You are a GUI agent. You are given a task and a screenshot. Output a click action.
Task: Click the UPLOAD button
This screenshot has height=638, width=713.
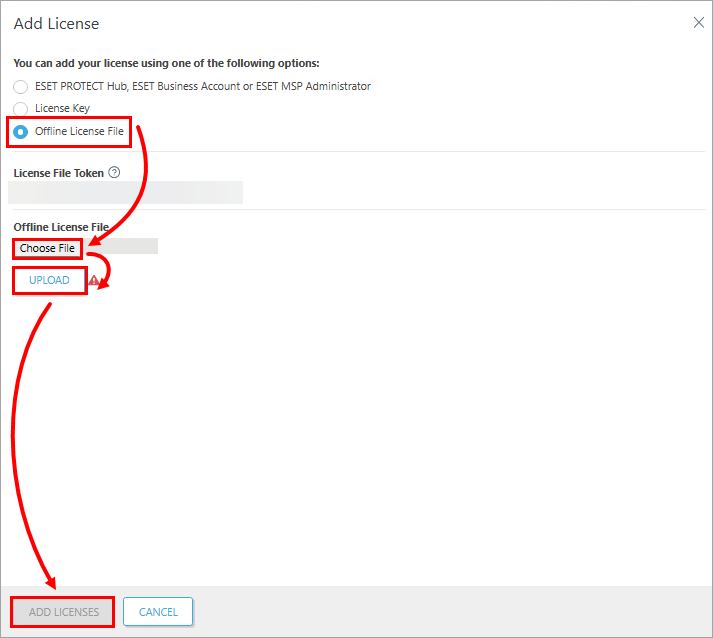point(49,280)
